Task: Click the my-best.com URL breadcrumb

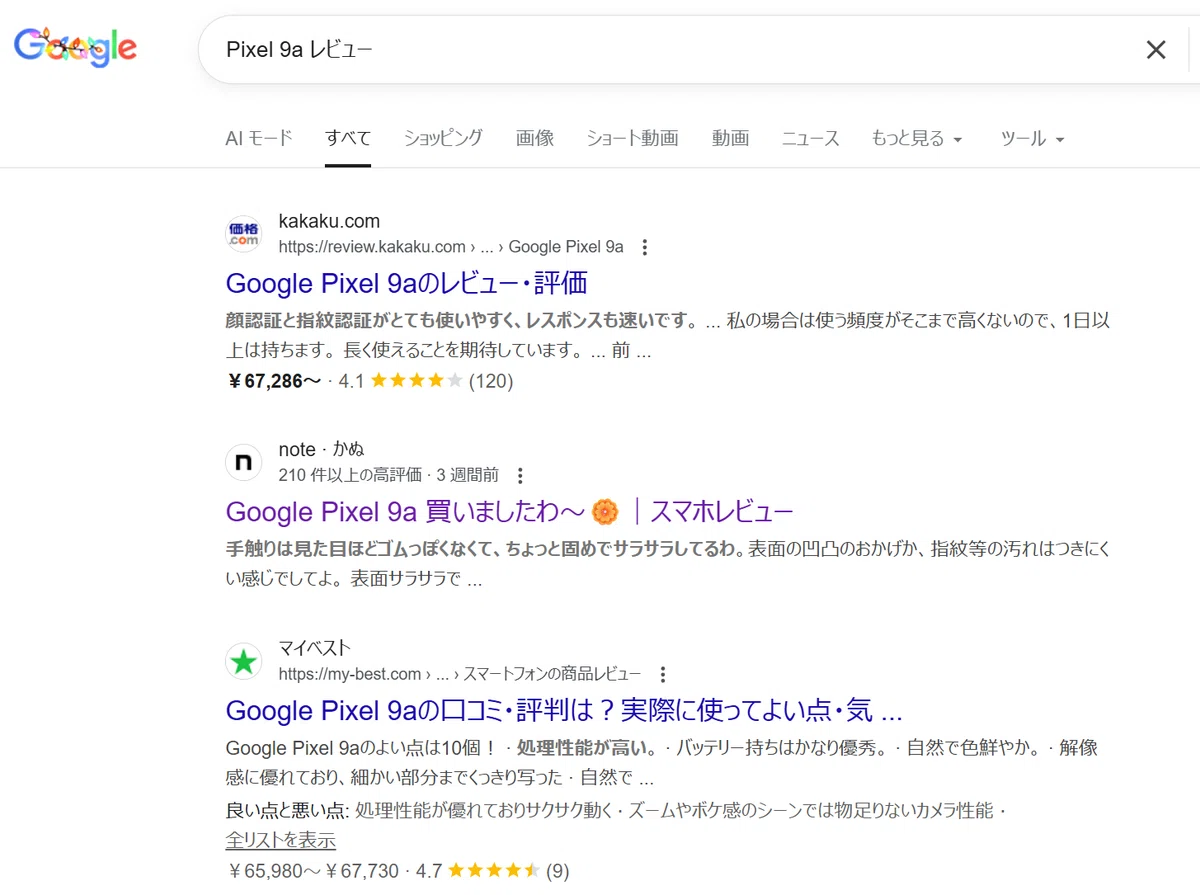Action: pos(460,674)
